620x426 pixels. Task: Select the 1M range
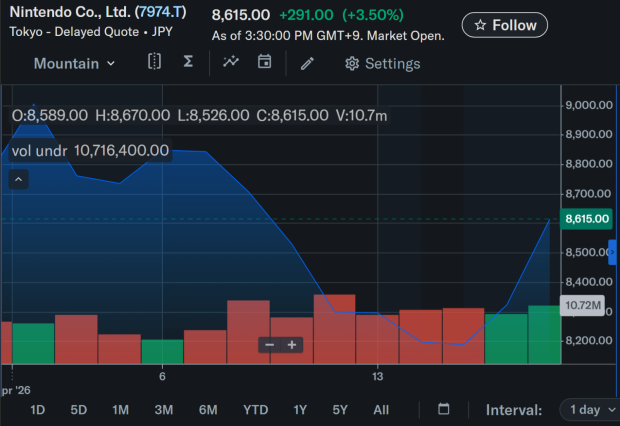pos(121,410)
